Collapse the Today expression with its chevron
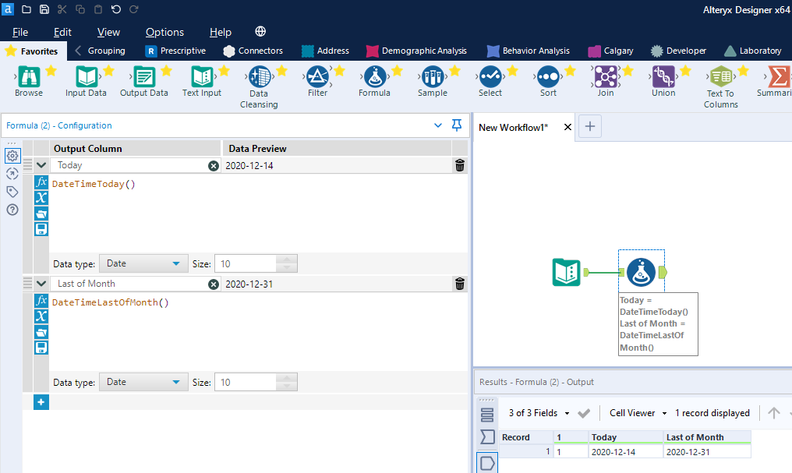Viewport: 792px width, 473px height. [41, 165]
